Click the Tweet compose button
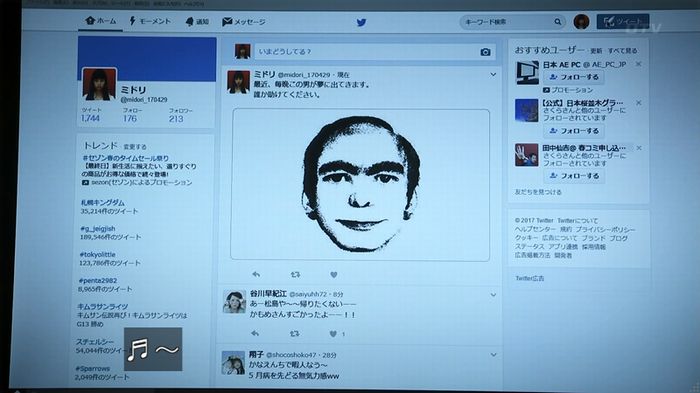The width and height of the screenshot is (700, 393). [622, 21]
